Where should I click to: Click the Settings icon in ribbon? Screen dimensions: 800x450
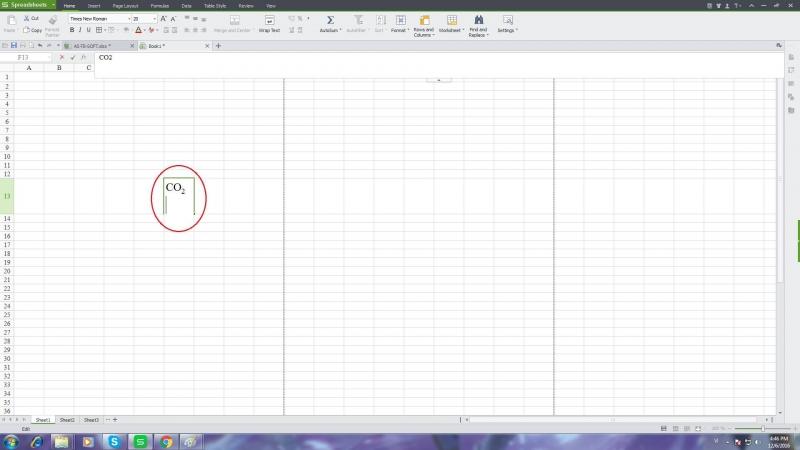pos(507,20)
